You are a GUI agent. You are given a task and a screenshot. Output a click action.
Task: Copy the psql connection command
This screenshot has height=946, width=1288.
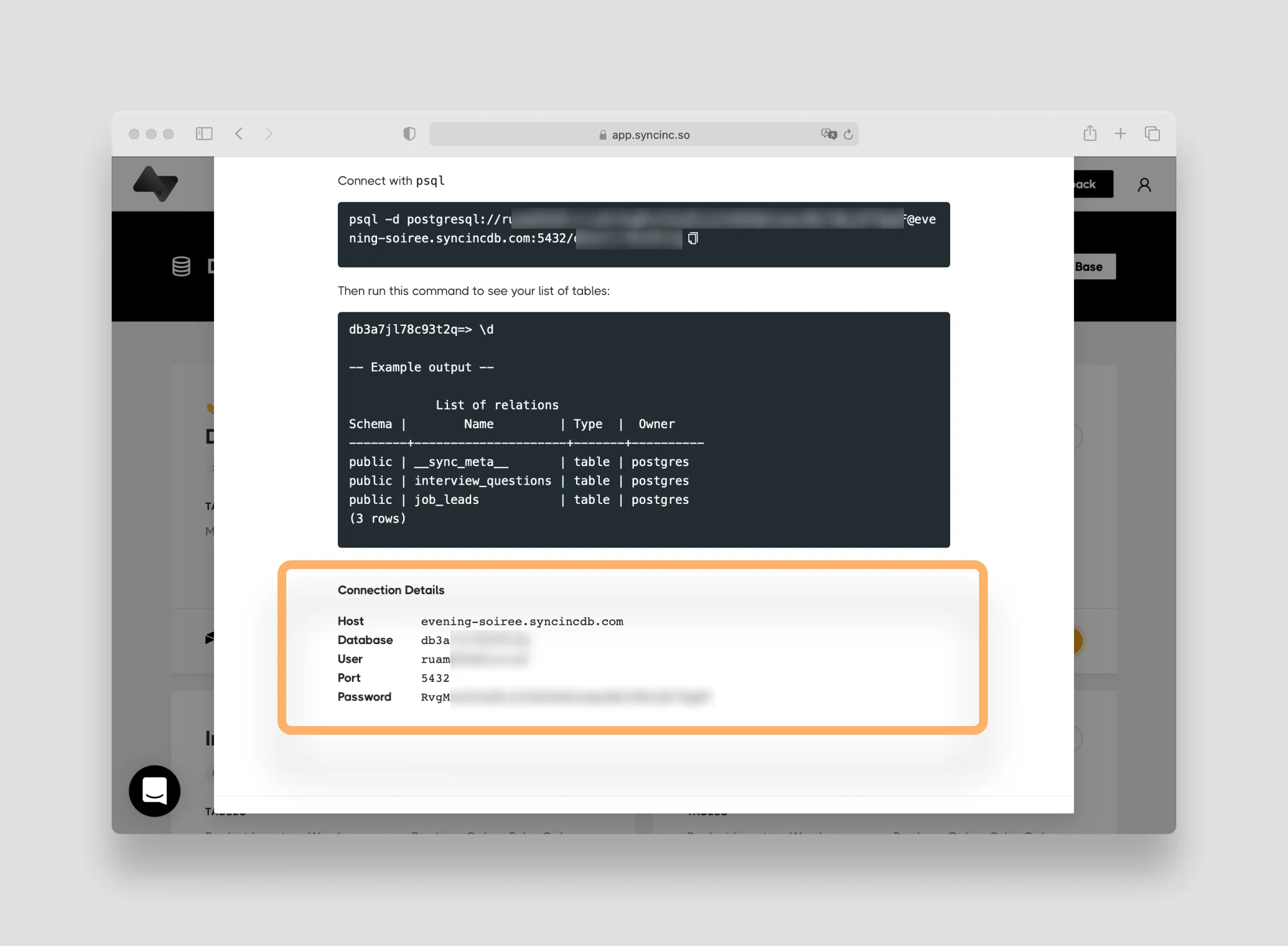click(x=692, y=238)
